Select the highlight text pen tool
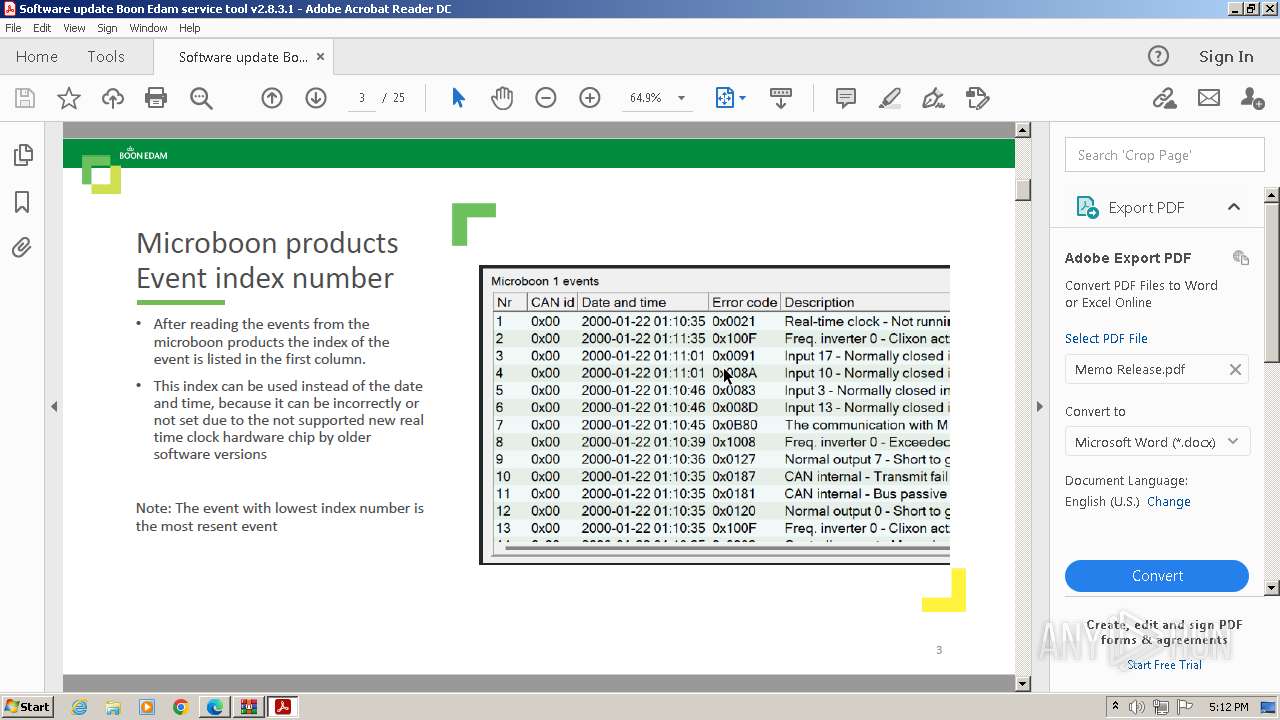Image resolution: width=1280 pixels, height=720 pixels. [889, 98]
